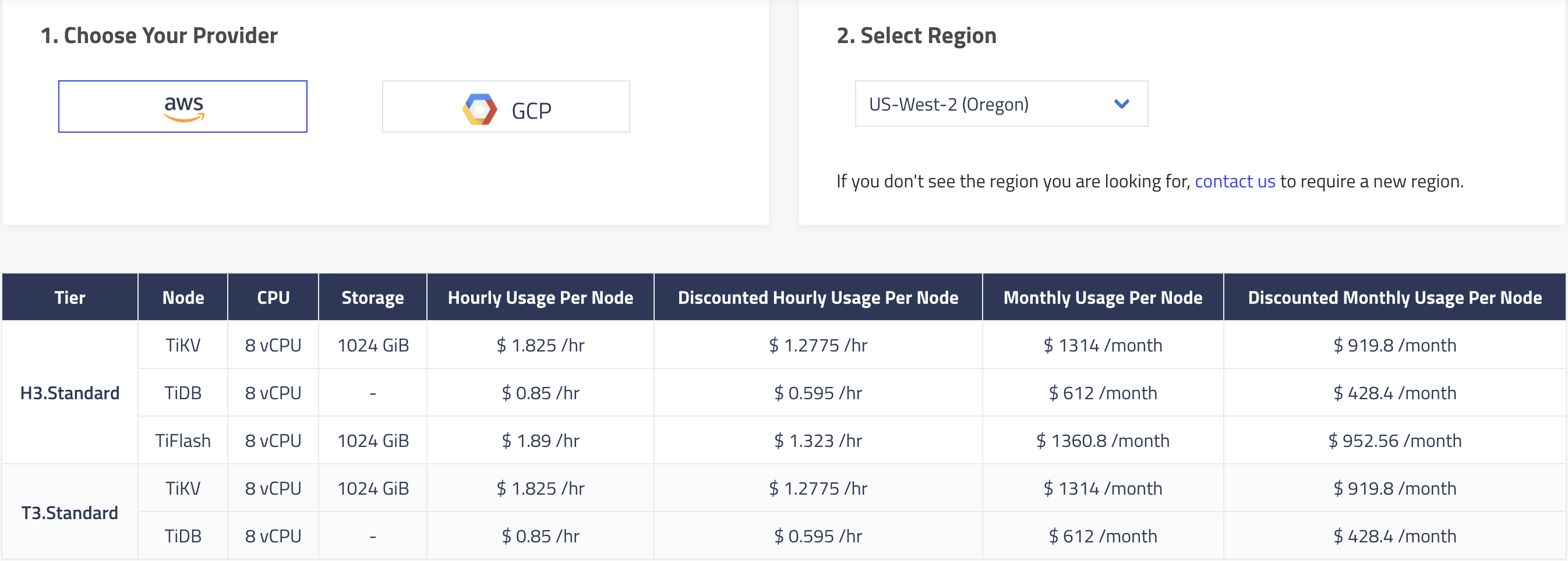Select the AWS provider option

pyautogui.click(x=183, y=106)
